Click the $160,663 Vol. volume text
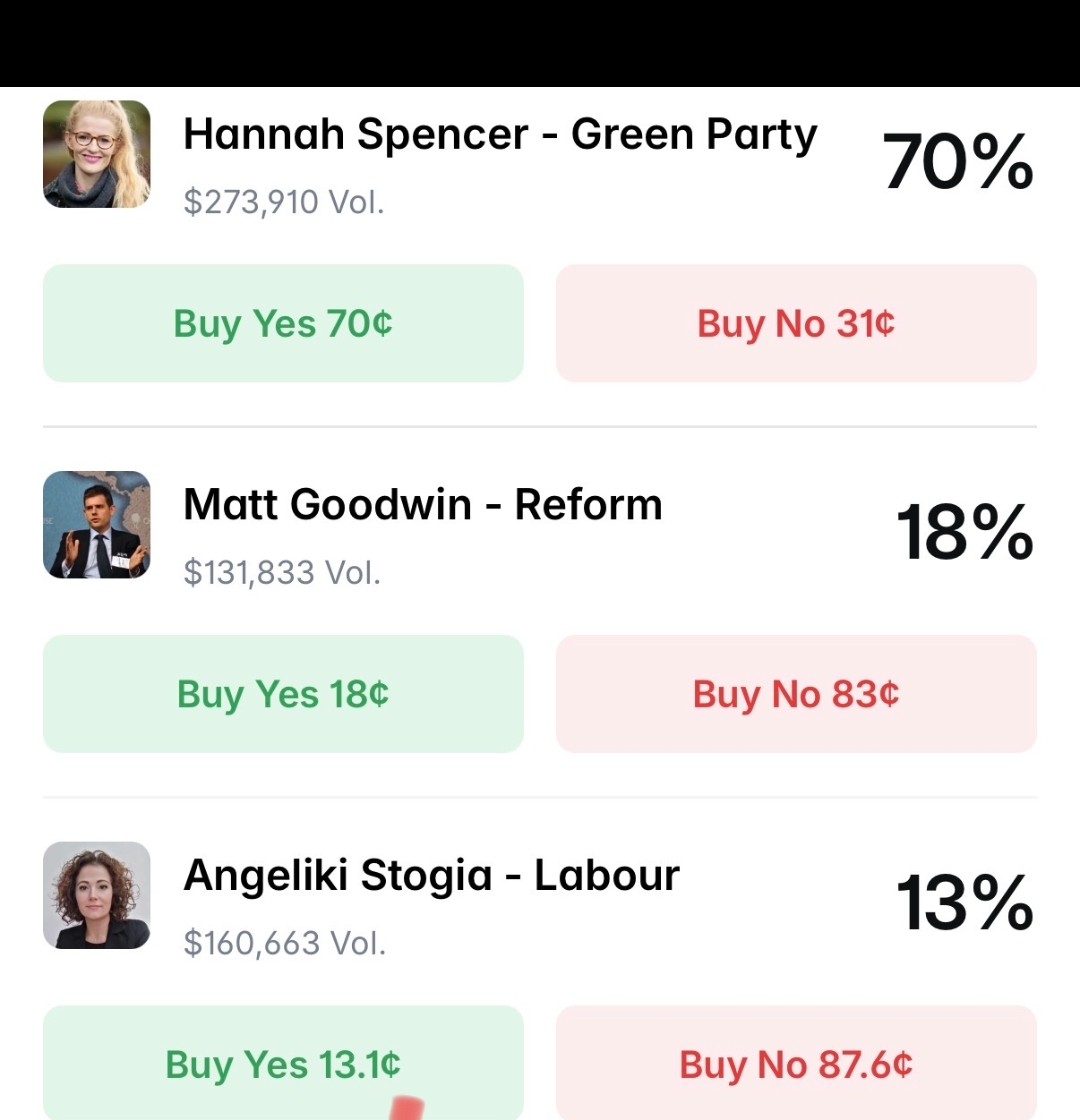 click(x=284, y=942)
